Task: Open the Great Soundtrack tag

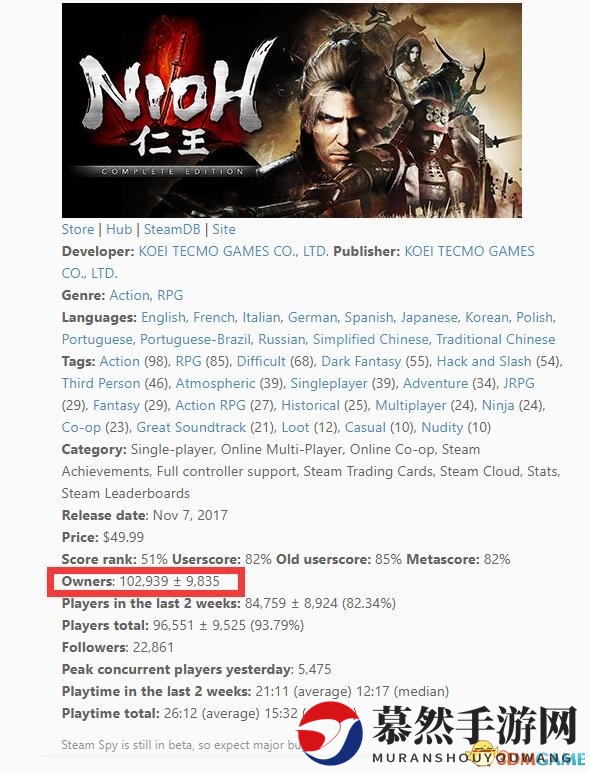Action: [191, 427]
